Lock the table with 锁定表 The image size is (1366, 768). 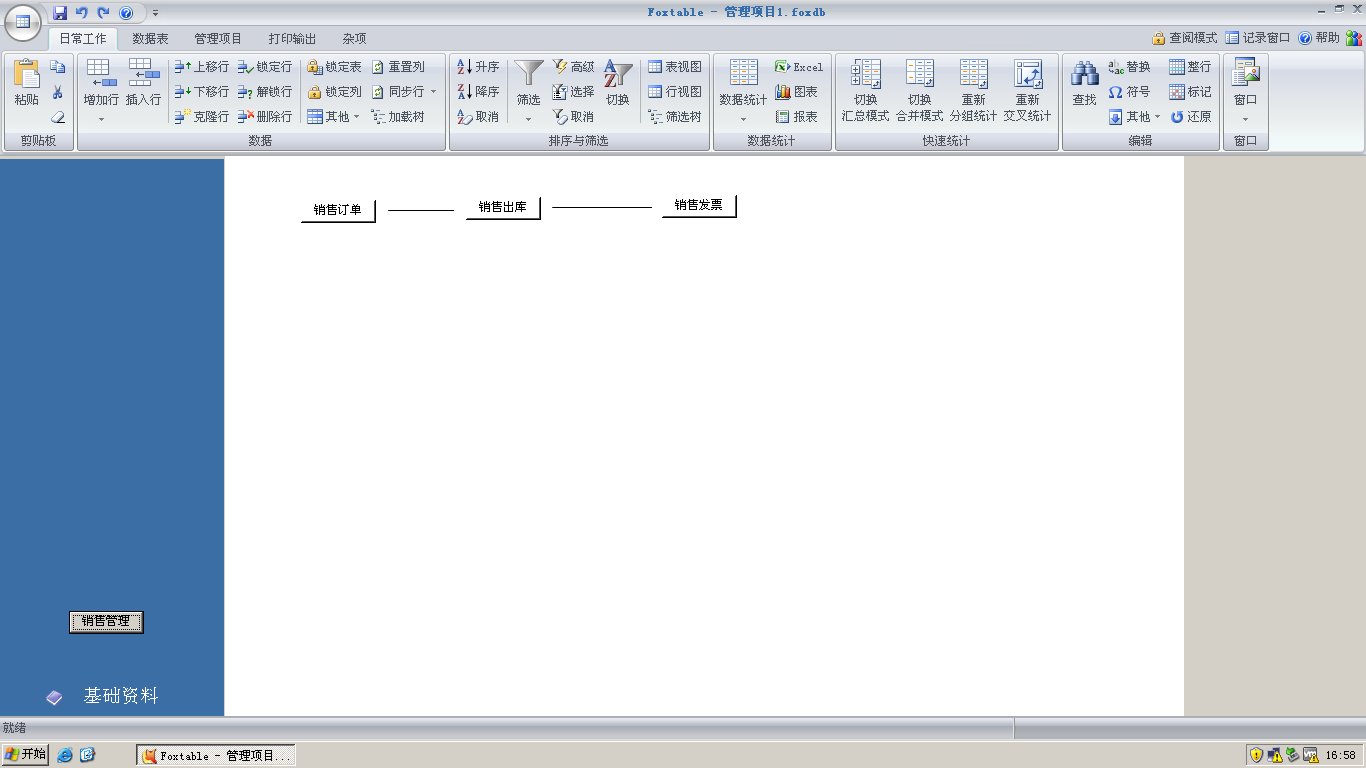(334, 67)
